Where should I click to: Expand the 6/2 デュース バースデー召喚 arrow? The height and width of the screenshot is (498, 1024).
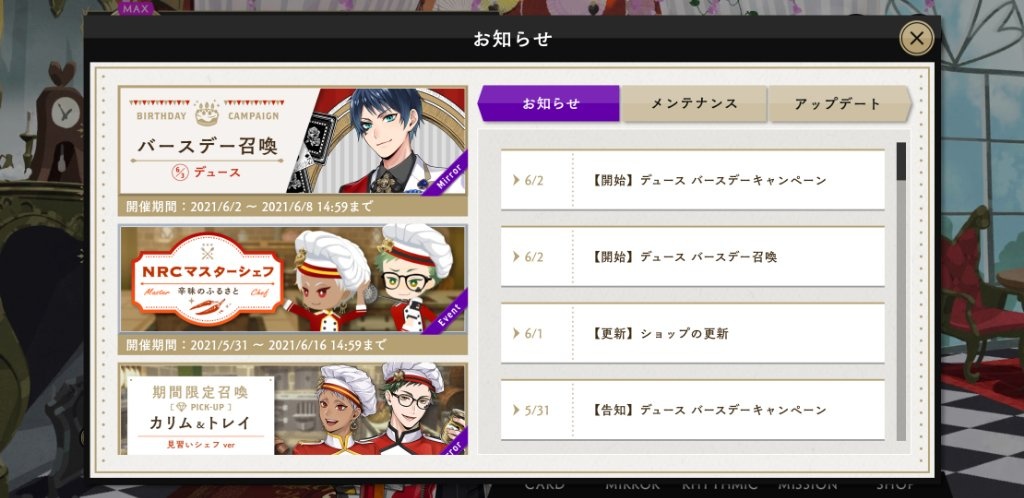tap(516, 257)
